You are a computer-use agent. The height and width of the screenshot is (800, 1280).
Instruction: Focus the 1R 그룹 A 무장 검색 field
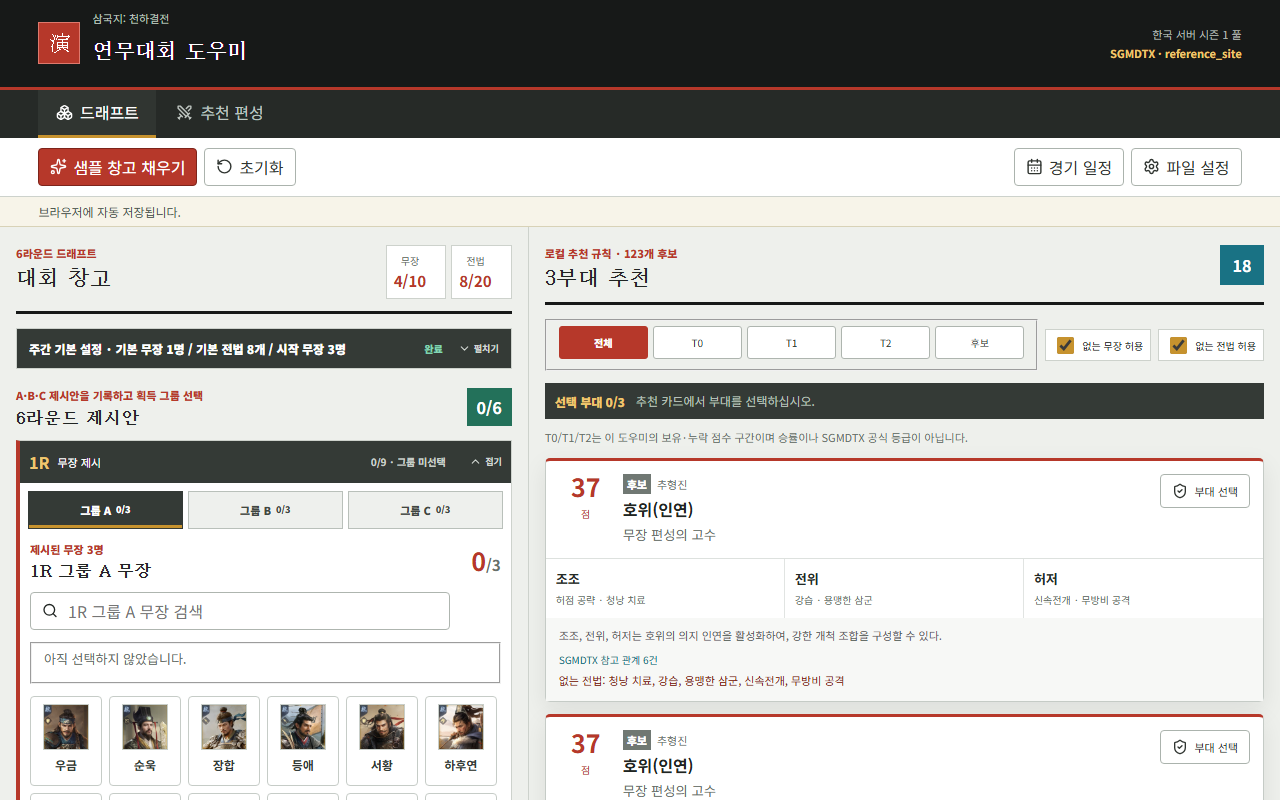coord(240,611)
